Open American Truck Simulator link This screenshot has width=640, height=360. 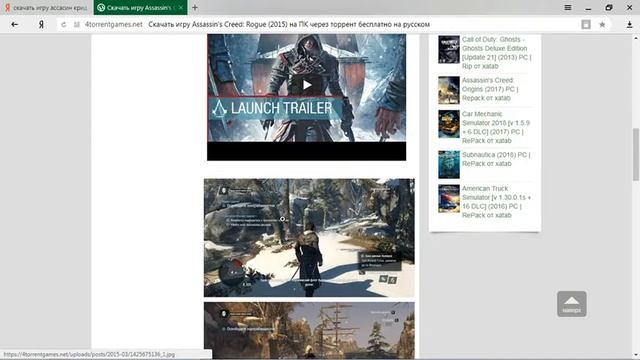click(496, 202)
